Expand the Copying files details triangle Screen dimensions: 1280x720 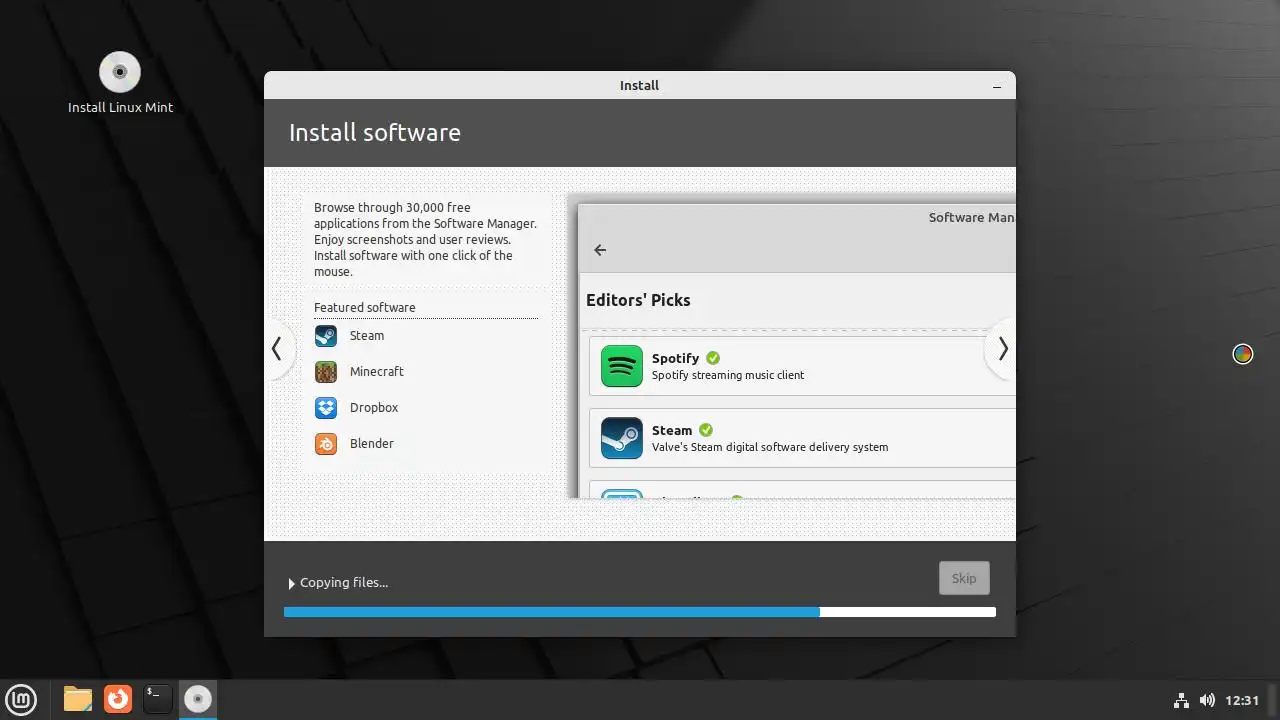click(292, 583)
